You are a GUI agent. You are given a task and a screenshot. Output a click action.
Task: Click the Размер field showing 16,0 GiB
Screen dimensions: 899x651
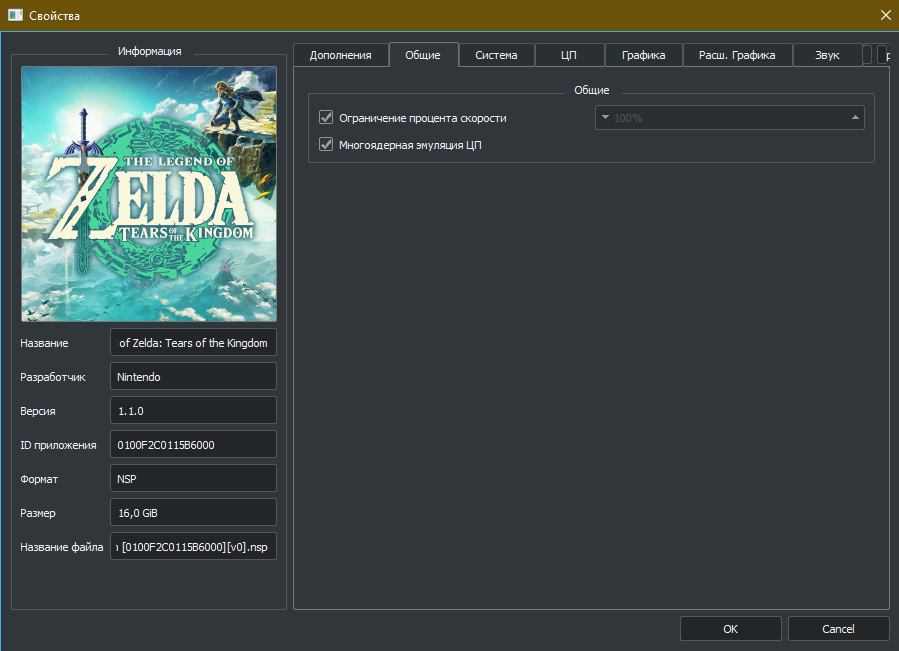(x=193, y=513)
